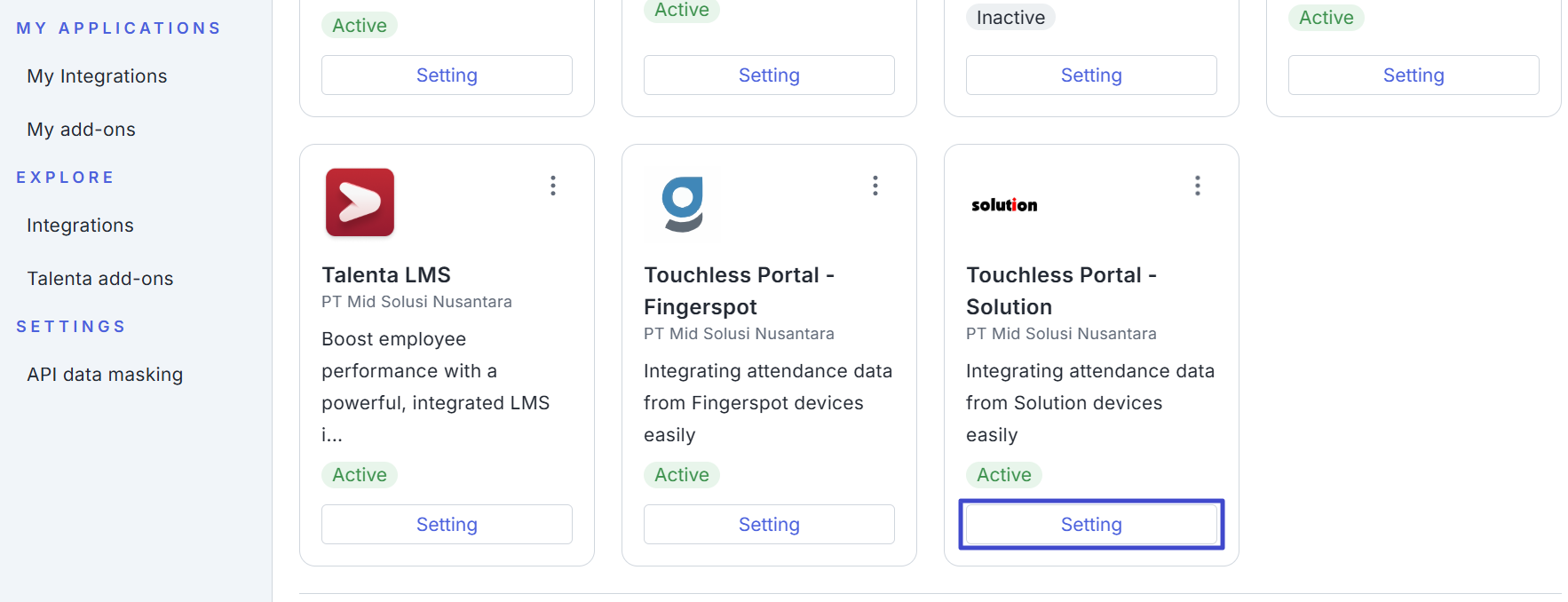Open API data masking settings
1568x602 pixels.
click(105, 375)
